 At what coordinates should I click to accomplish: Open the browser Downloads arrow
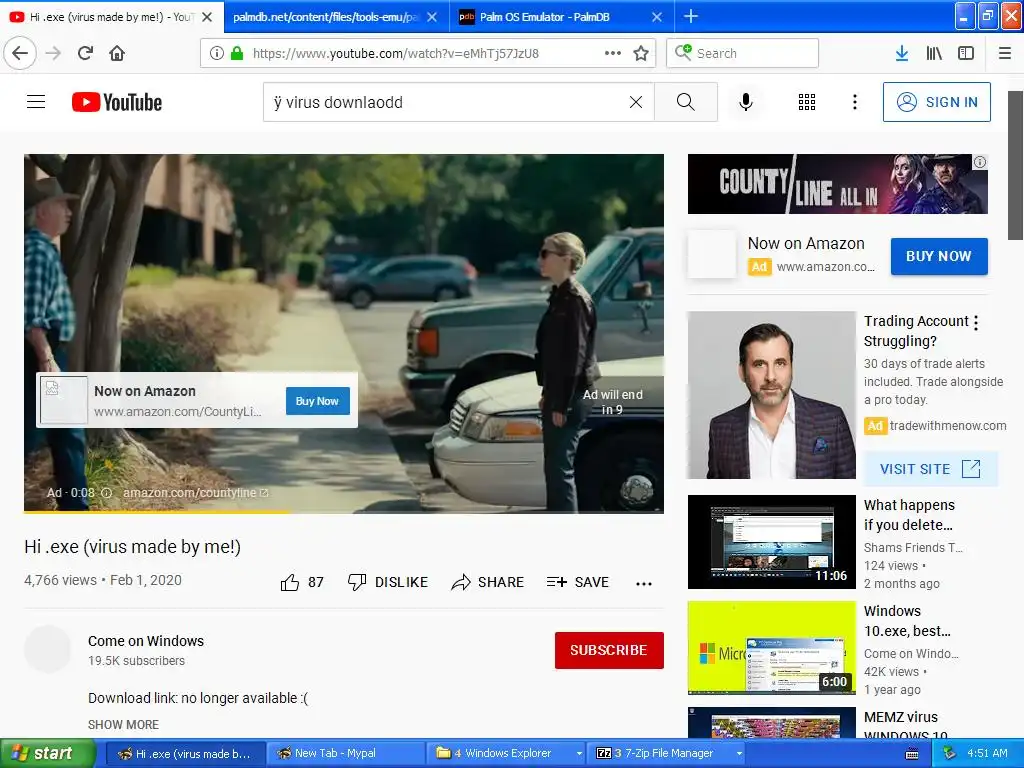[x=902, y=54]
